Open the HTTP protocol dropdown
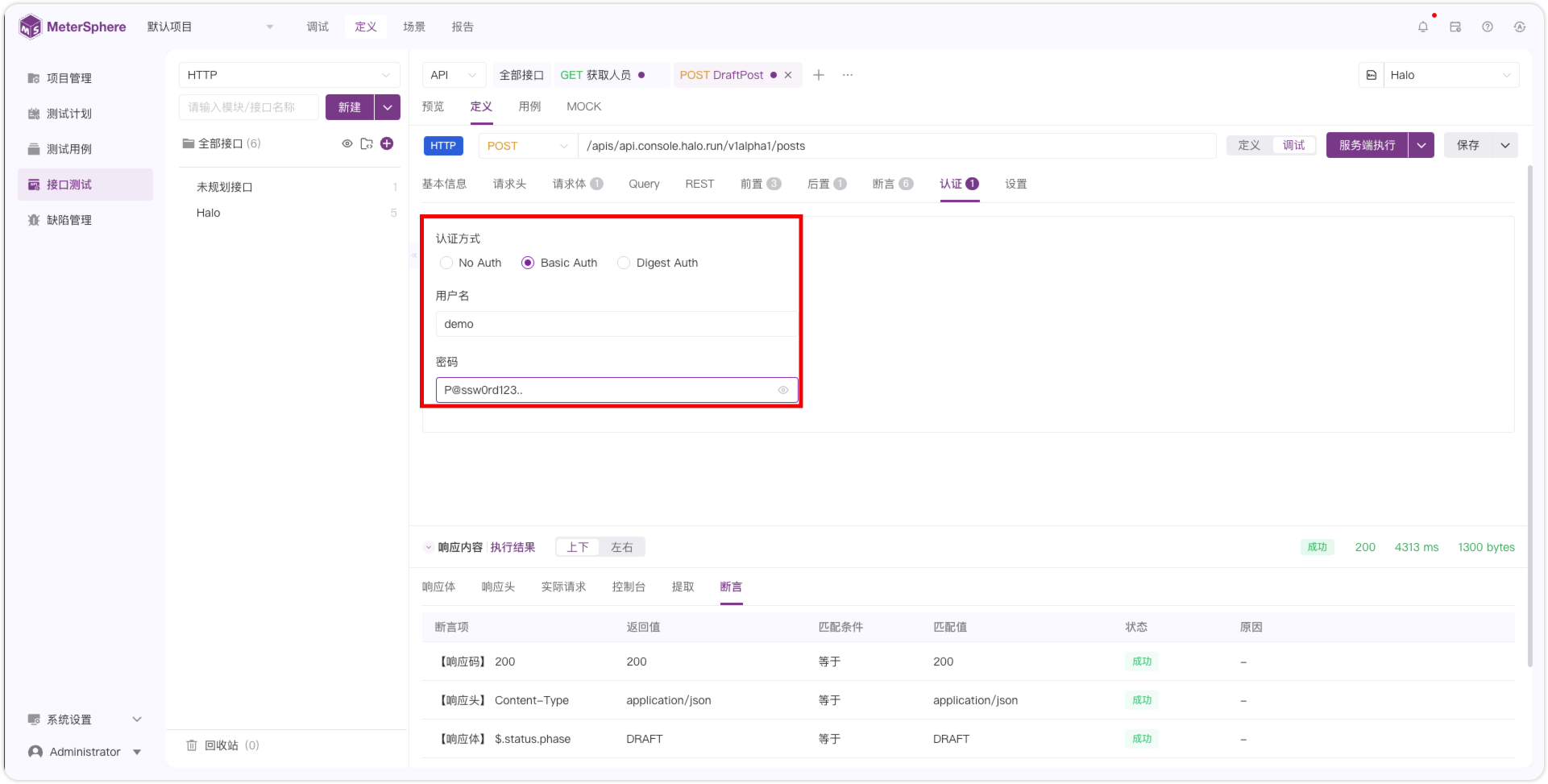1548x784 pixels. click(289, 75)
